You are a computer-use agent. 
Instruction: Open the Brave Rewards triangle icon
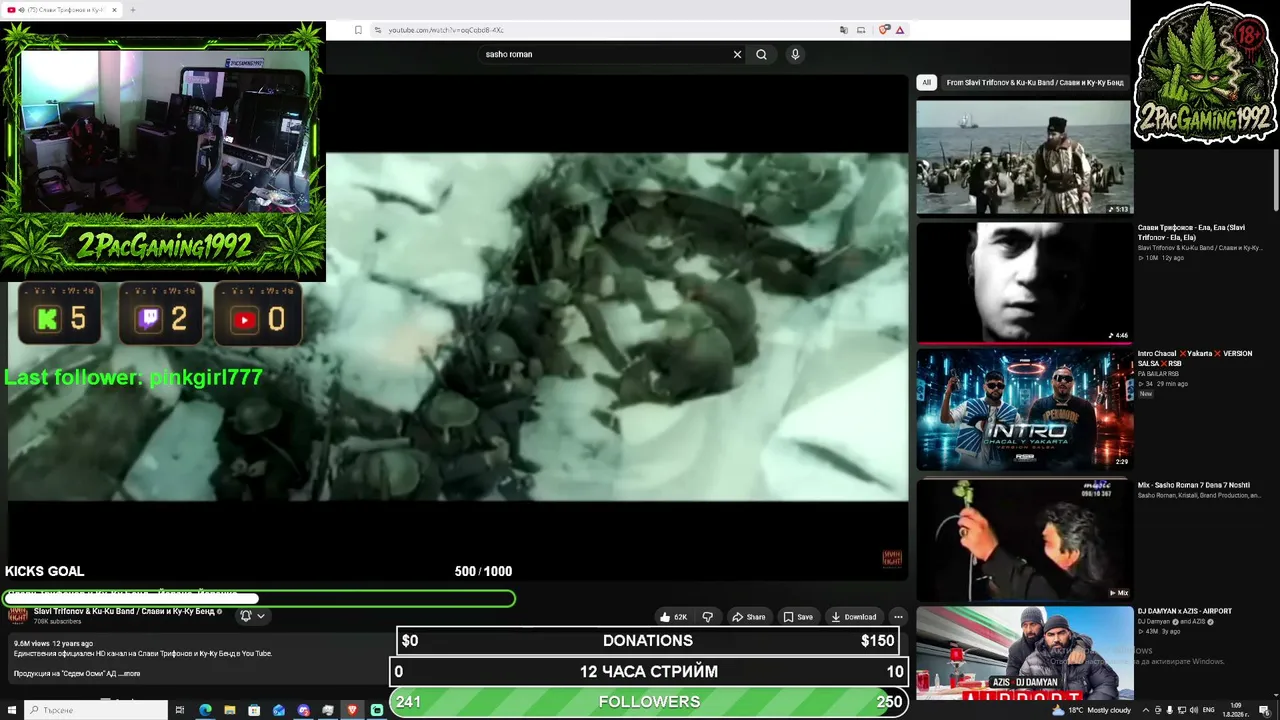tap(900, 30)
